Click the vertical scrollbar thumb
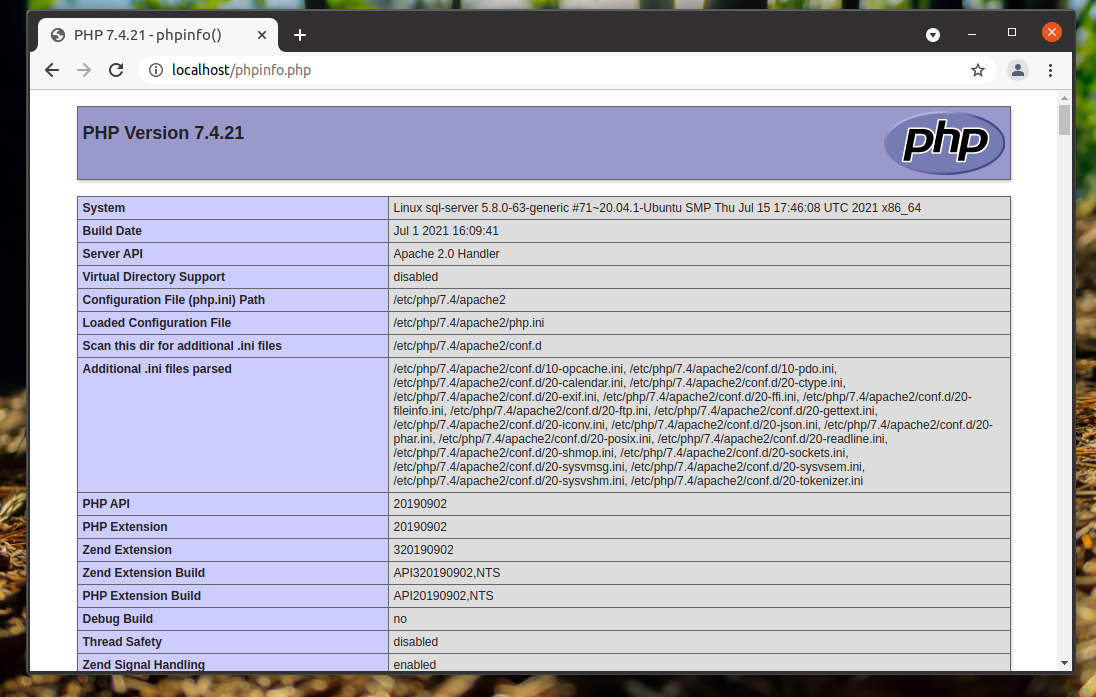Image resolution: width=1096 pixels, height=697 pixels. 1064,120
